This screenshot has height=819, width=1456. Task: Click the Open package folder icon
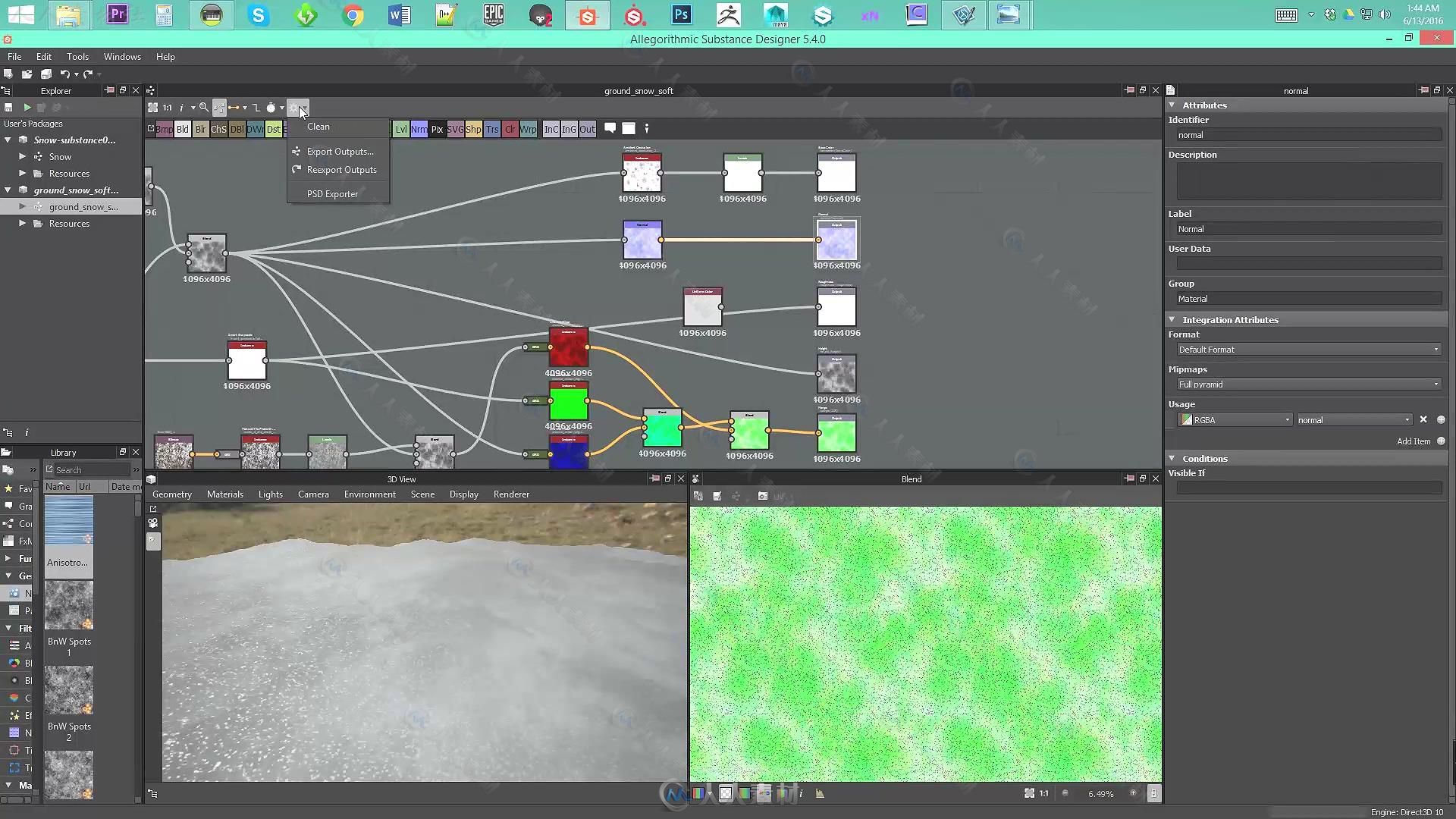point(27,74)
